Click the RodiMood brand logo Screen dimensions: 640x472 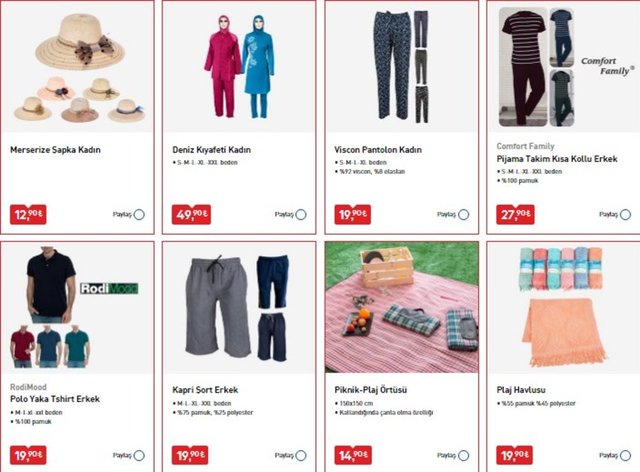tap(109, 289)
